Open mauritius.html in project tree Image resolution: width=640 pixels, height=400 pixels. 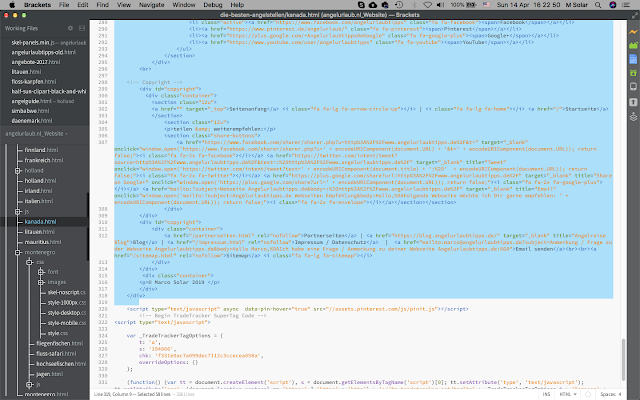(43, 242)
